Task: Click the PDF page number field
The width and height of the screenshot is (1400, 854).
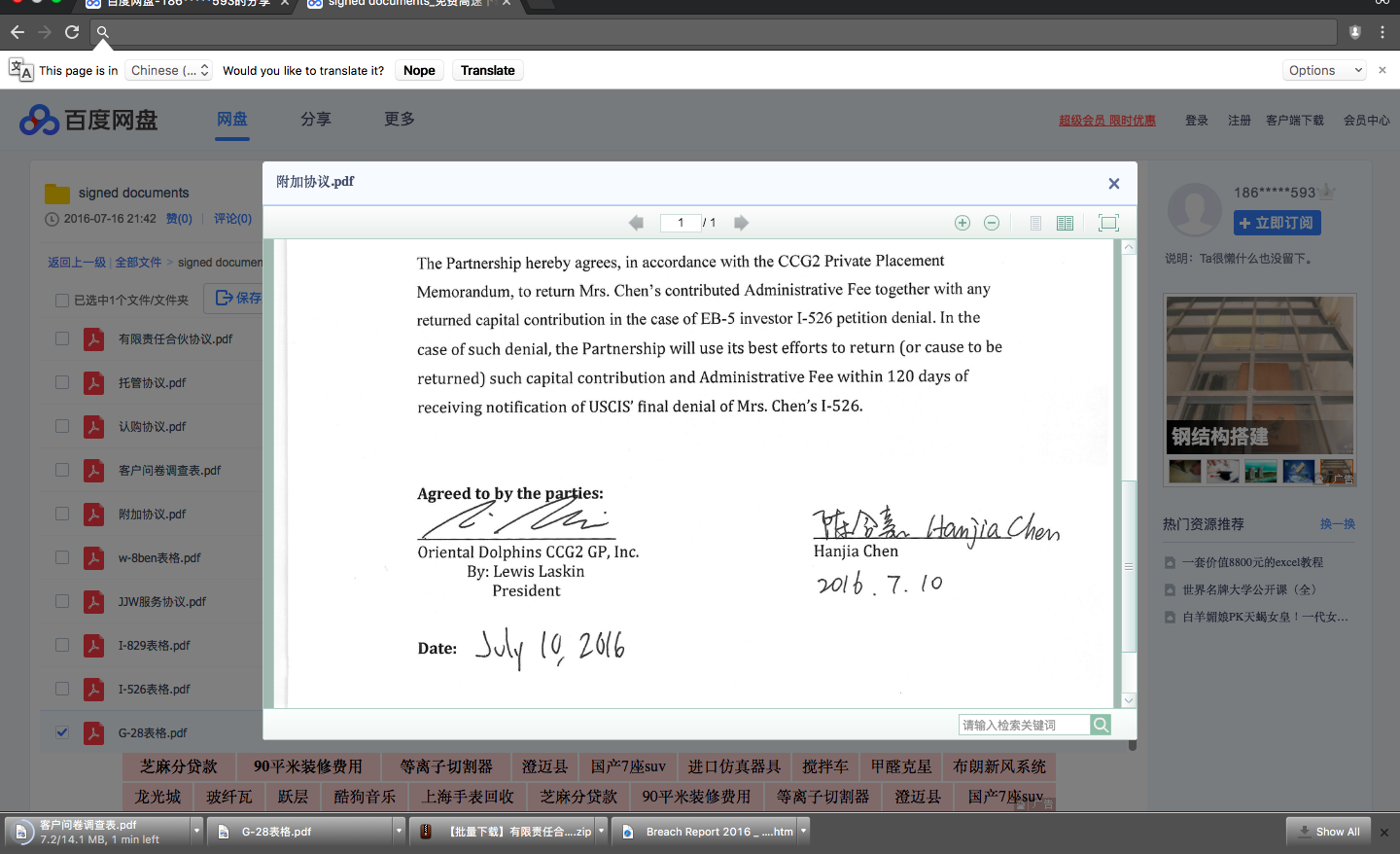Action: (x=681, y=223)
